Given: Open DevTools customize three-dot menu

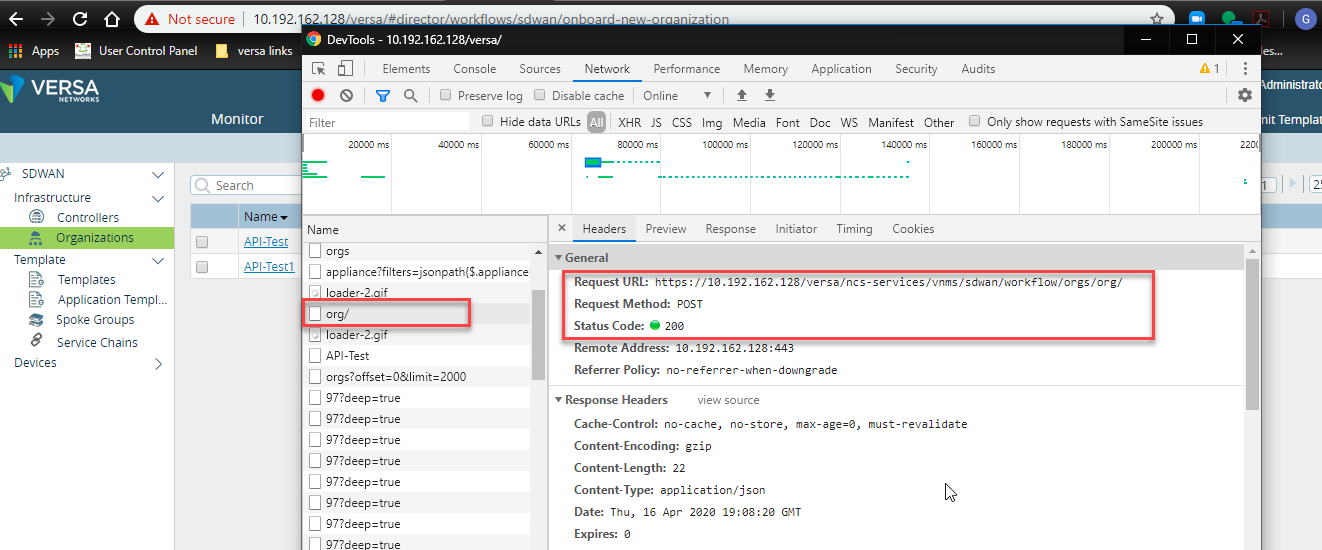Looking at the screenshot, I should pyautogui.click(x=1245, y=69).
